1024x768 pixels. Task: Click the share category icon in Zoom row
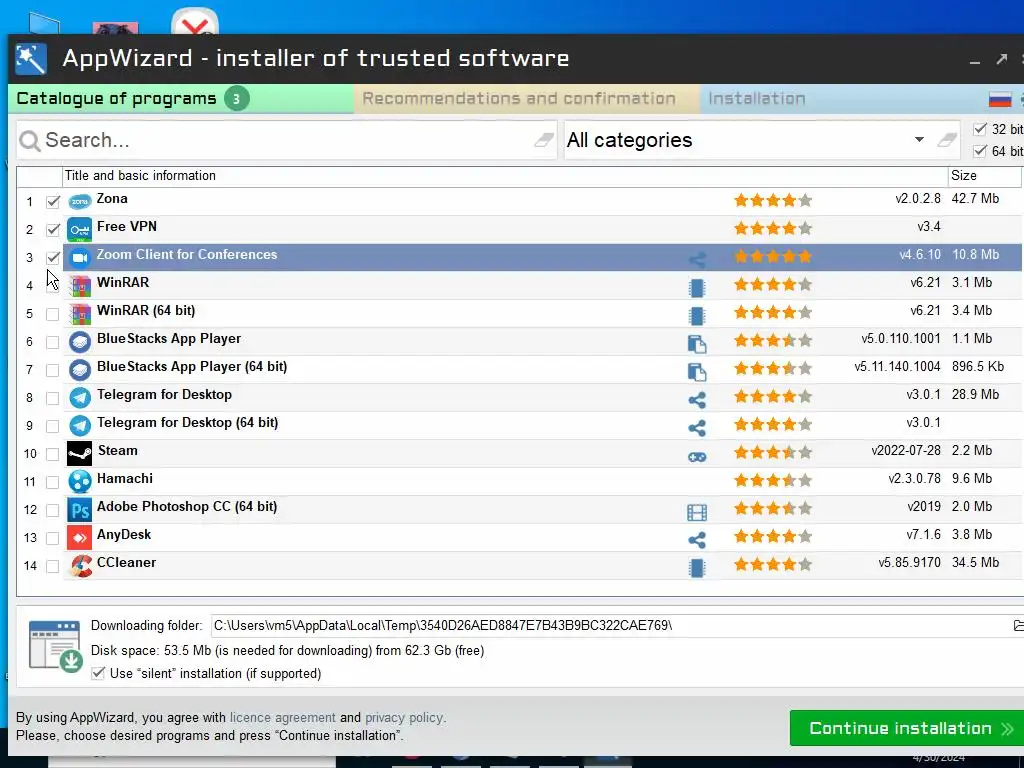697,259
